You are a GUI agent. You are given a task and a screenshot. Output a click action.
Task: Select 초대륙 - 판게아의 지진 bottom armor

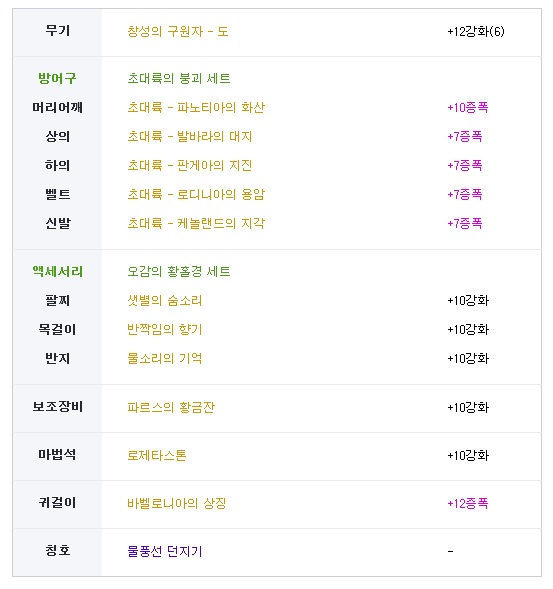(x=190, y=165)
